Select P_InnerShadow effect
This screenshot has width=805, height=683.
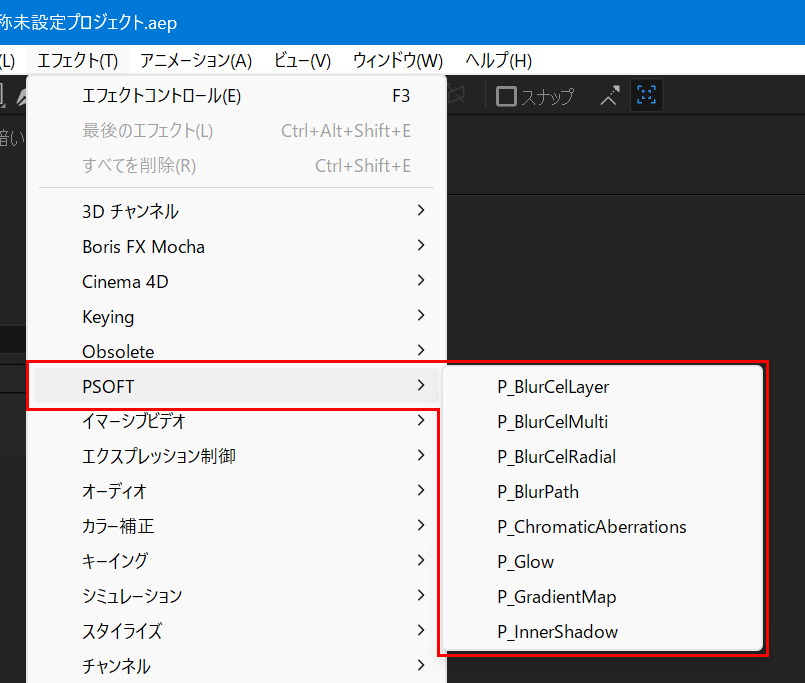click(x=602, y=632)
